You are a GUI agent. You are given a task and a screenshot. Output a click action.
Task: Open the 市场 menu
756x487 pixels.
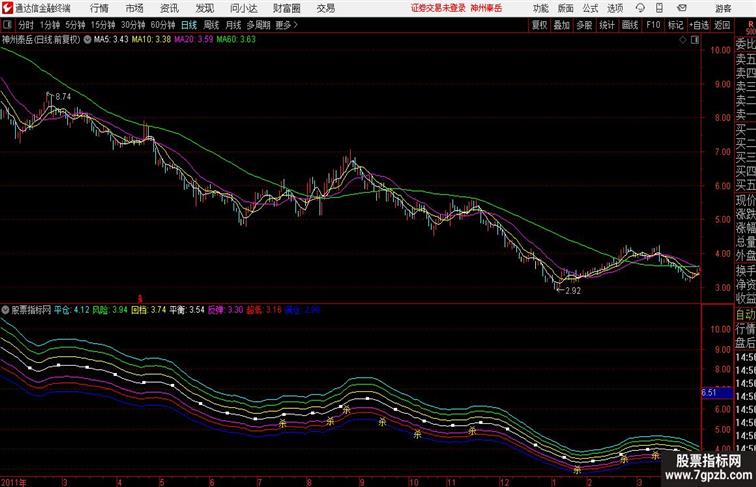click(x=135, y=8)
